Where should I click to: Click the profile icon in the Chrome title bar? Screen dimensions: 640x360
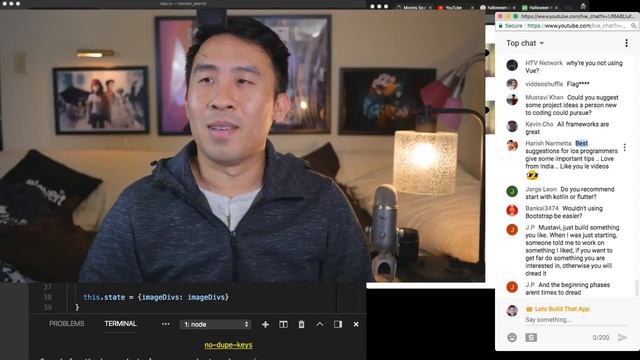[x=583, y=6]
